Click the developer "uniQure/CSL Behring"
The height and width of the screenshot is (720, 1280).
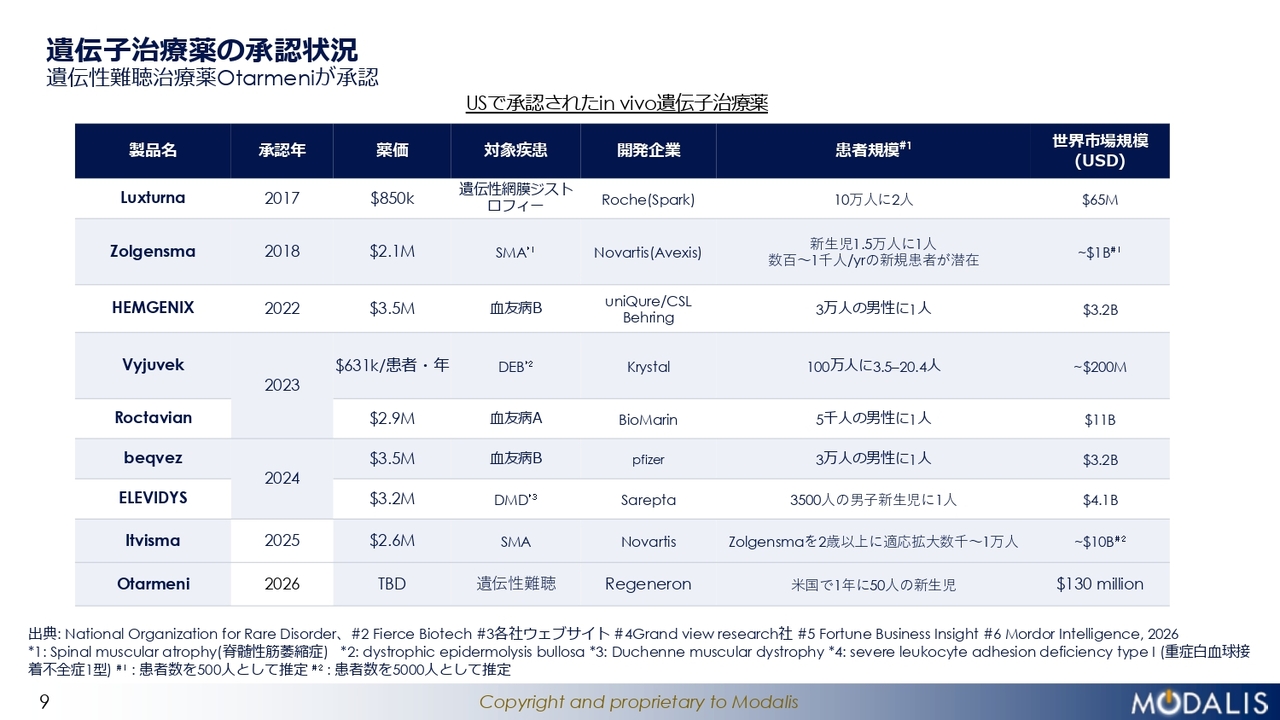pos(648,309)
